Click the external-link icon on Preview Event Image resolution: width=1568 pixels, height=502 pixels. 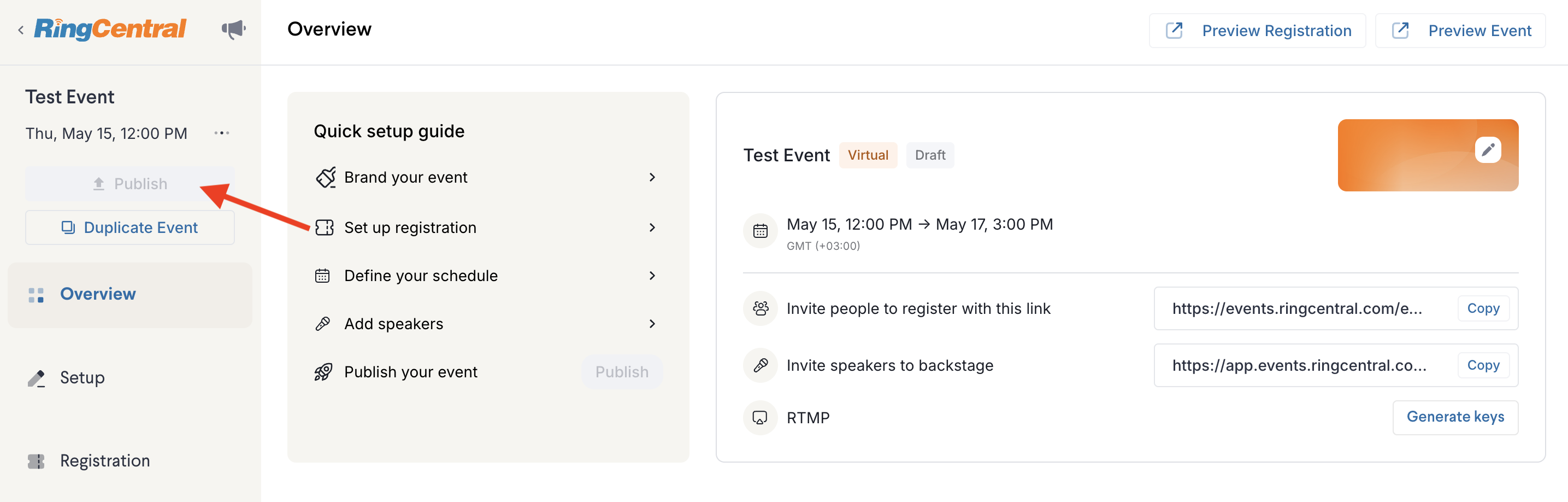click(1400, 31)
